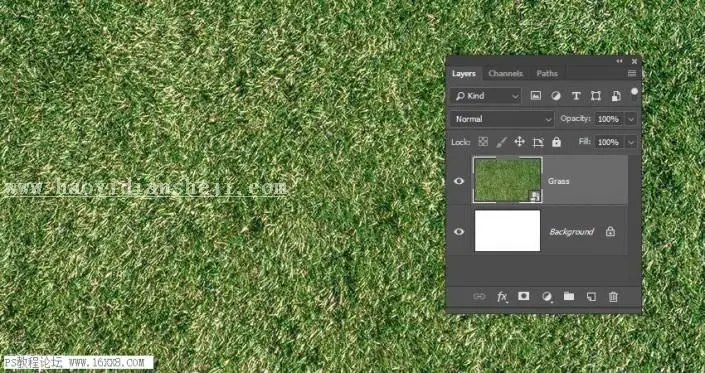Filter for smart objects icon
Screen dimensions: 705x373
pos(616,96)
